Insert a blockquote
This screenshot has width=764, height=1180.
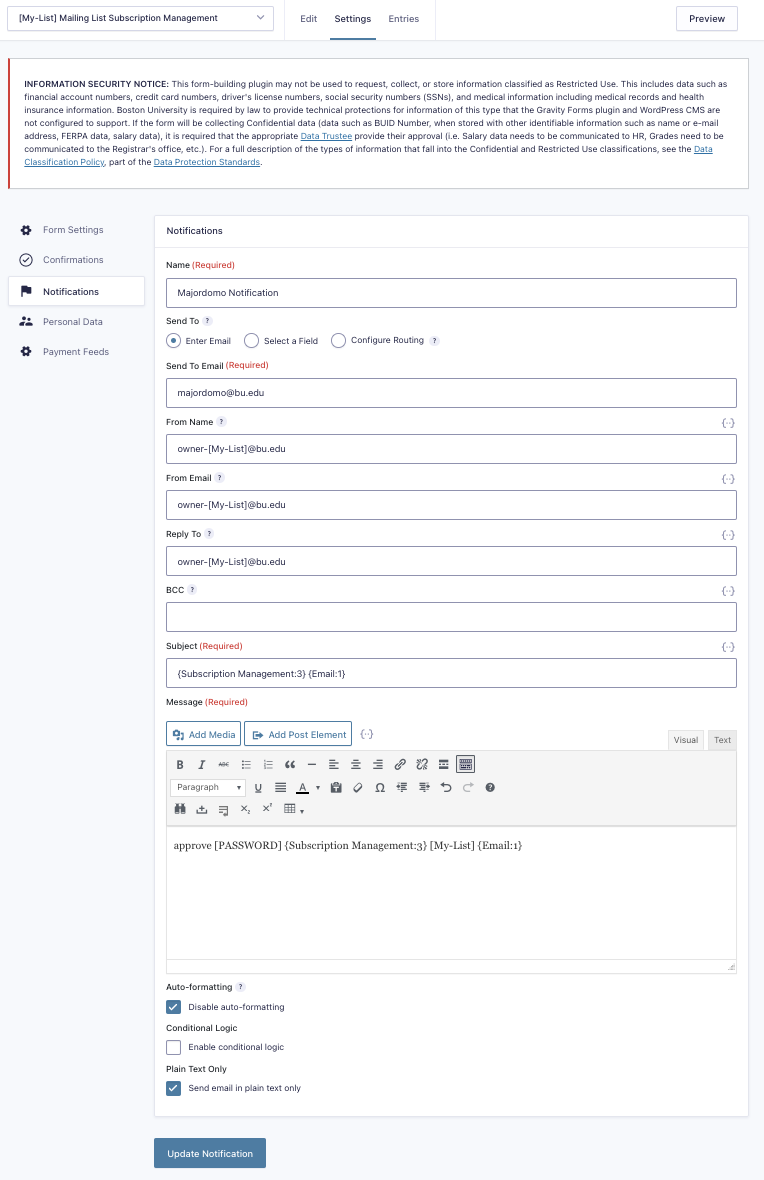coord(290,765)
